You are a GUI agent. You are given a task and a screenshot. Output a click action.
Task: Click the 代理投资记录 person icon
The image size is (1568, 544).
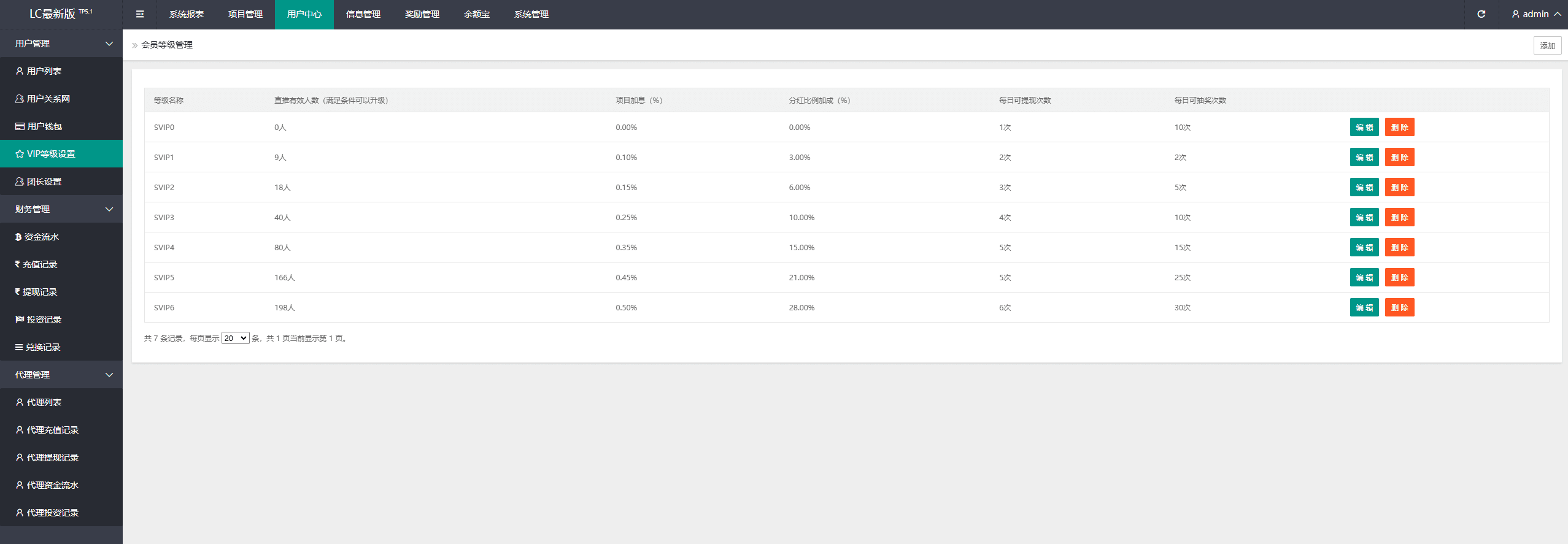20,513
